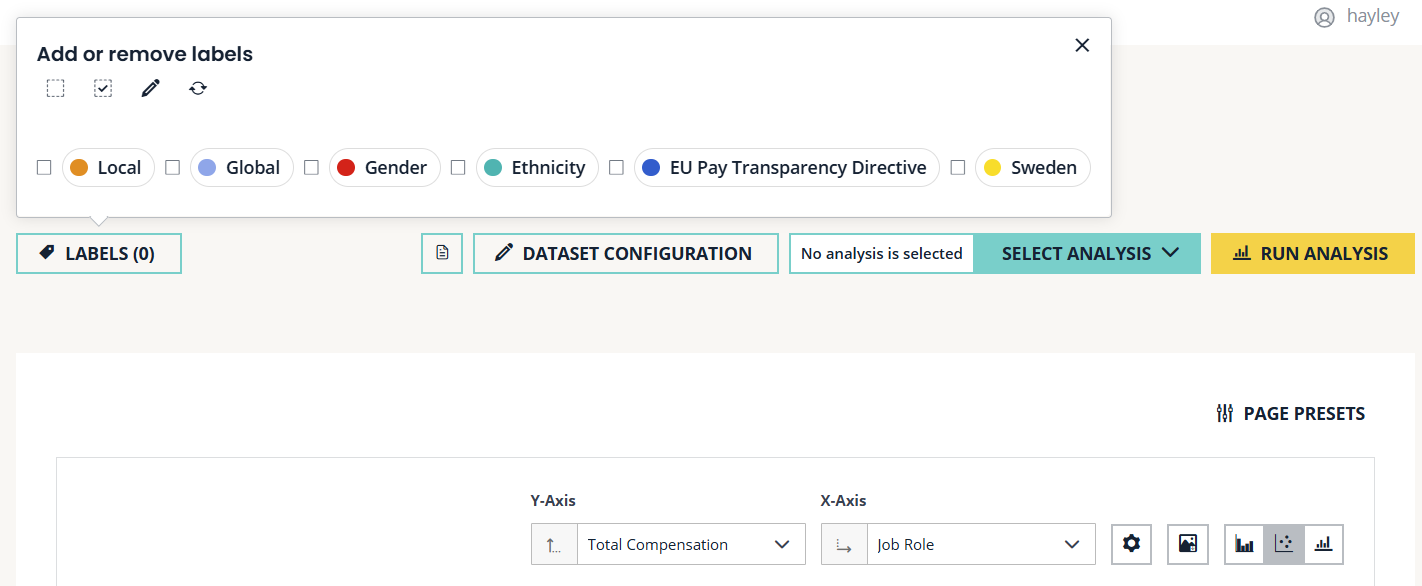This screenshot has width=1422, height=586.
Task: Switch to scatter plot chart type
Action: point(1284,544)
